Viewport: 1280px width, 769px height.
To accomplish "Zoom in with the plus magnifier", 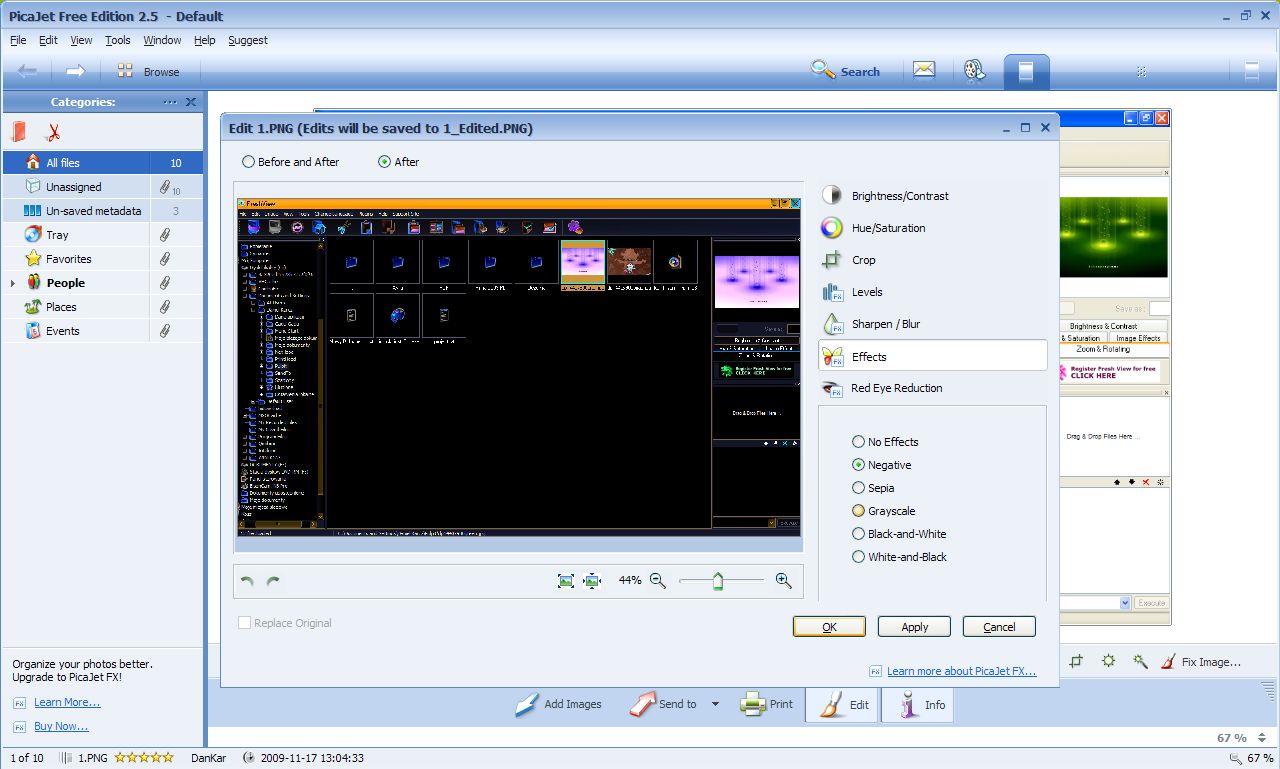I will coord(784,580).
